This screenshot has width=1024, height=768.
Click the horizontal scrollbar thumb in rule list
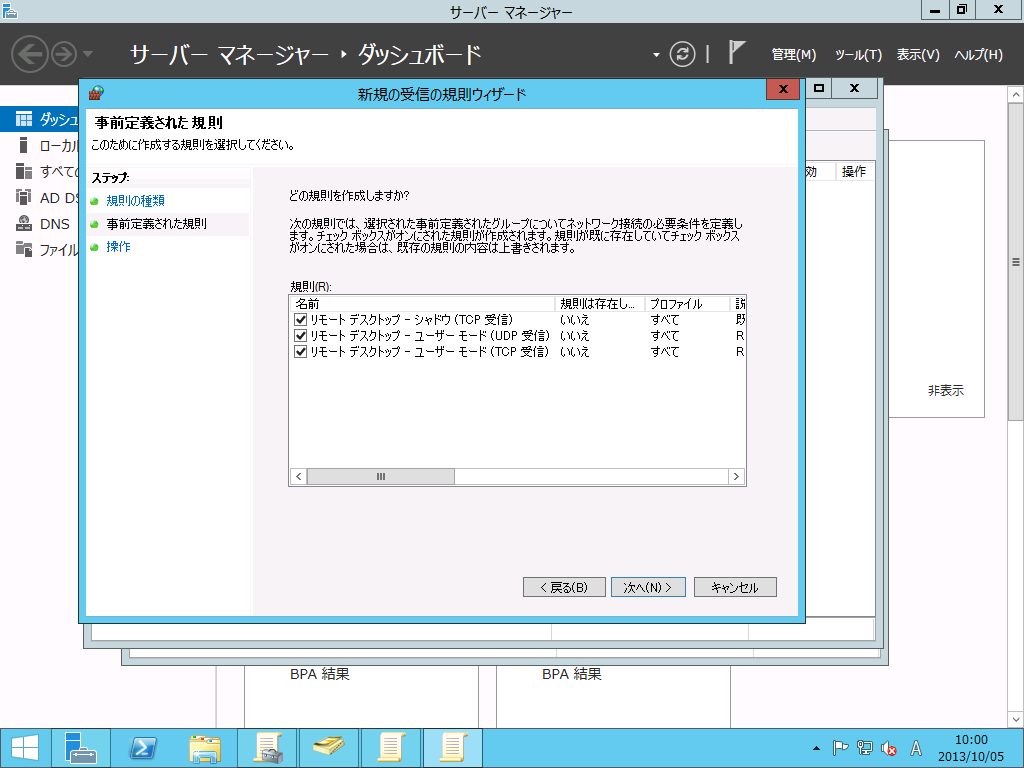pyautogui.click(x=381, y=477)
